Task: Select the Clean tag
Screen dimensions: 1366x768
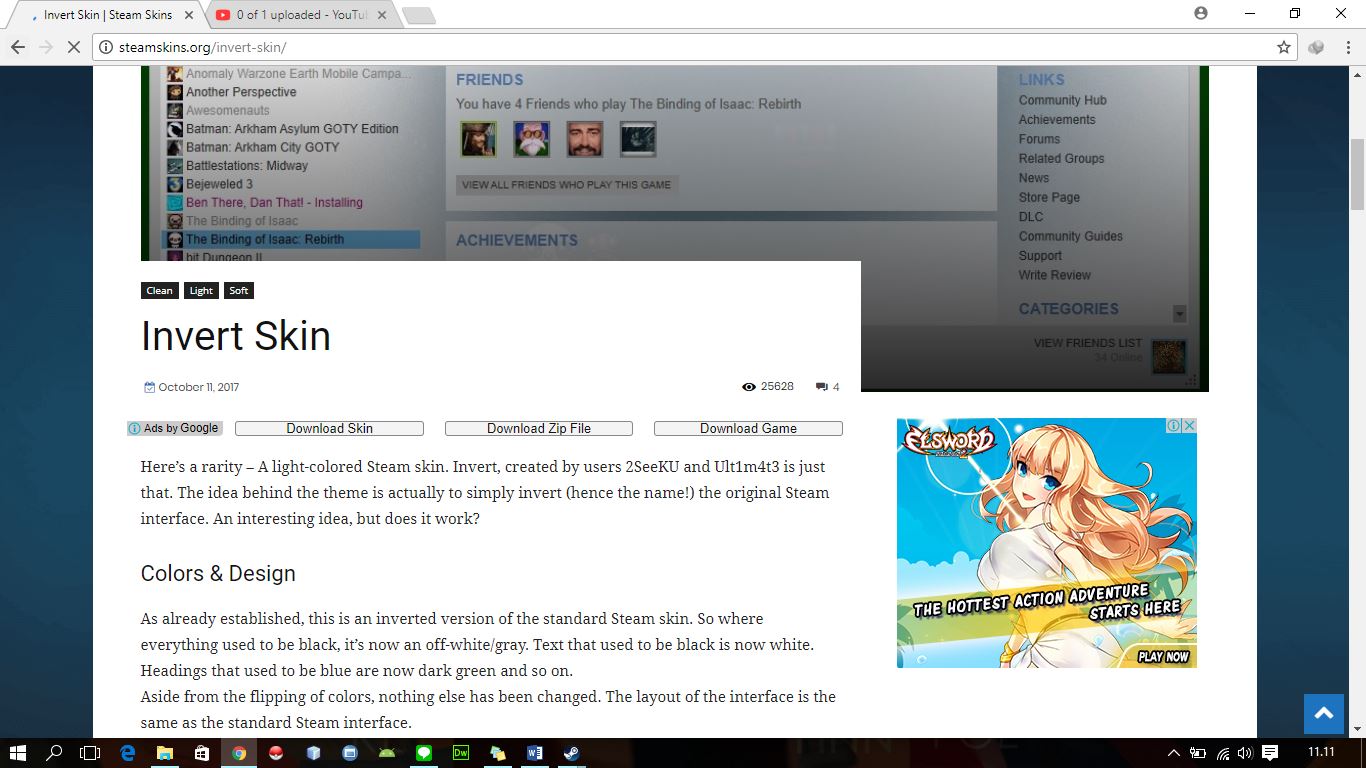Action: (160, 291)
